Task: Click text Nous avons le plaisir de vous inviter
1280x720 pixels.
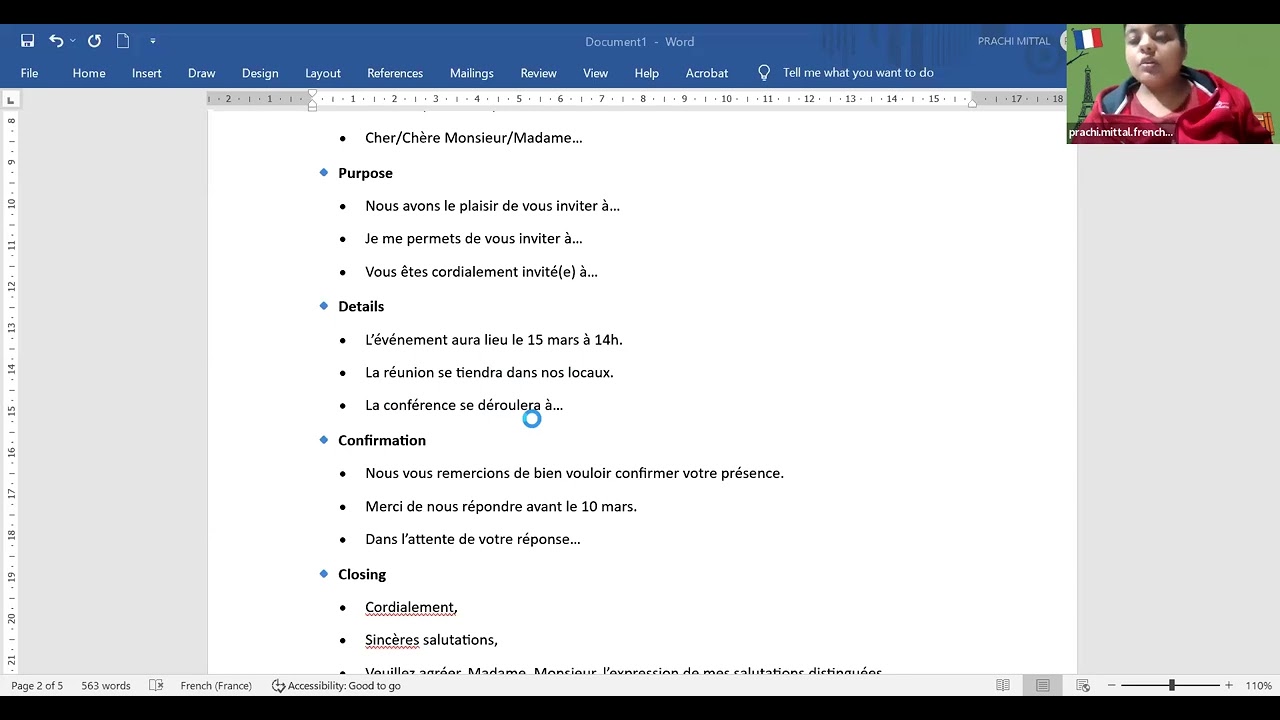Action: point(482,206)
